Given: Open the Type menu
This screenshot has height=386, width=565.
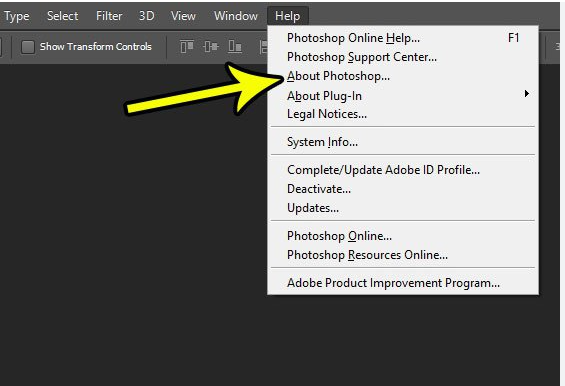Looking at the screenshot, I should 17,16.
